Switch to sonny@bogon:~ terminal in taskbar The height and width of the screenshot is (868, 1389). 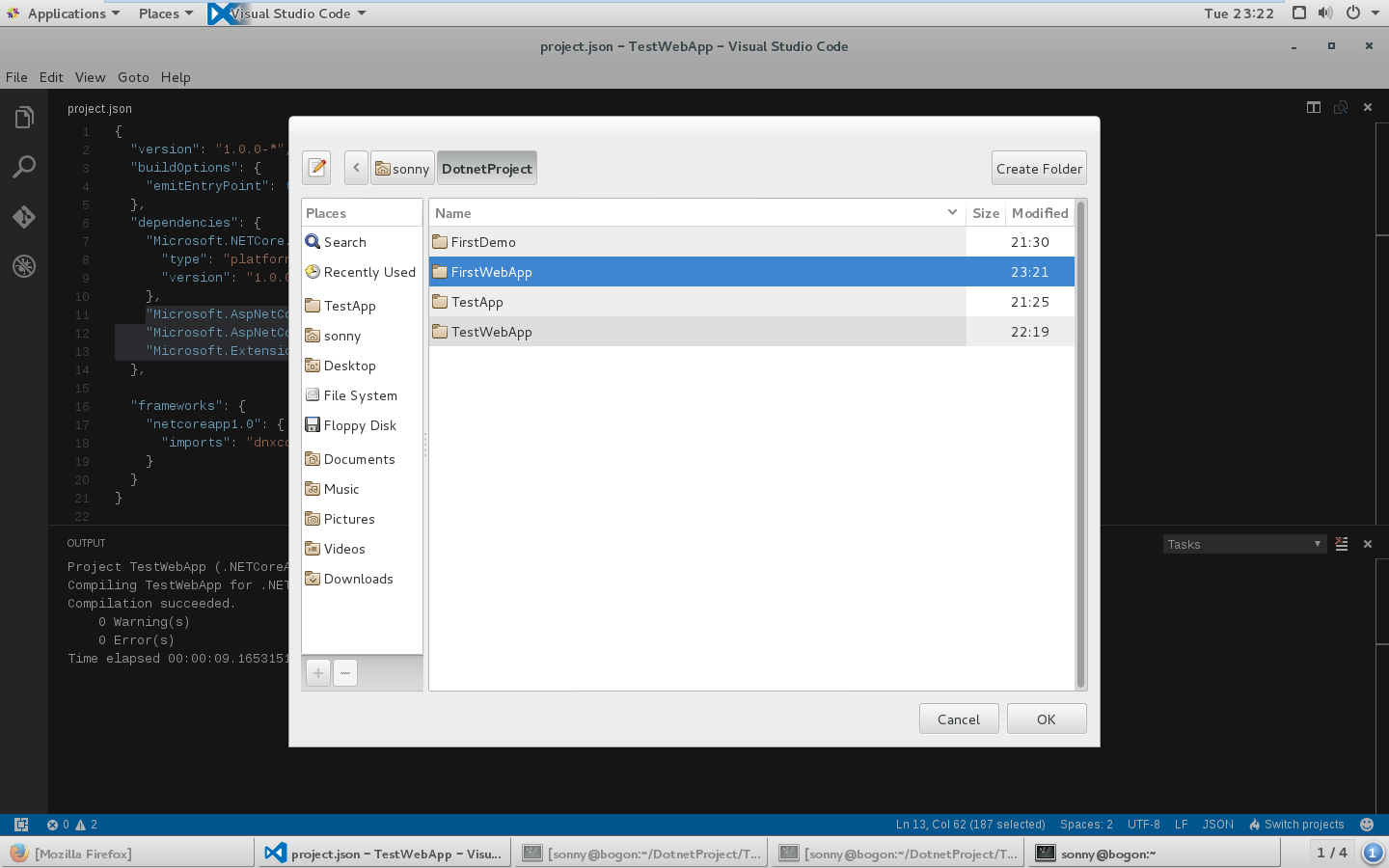tap(1154, 854)
